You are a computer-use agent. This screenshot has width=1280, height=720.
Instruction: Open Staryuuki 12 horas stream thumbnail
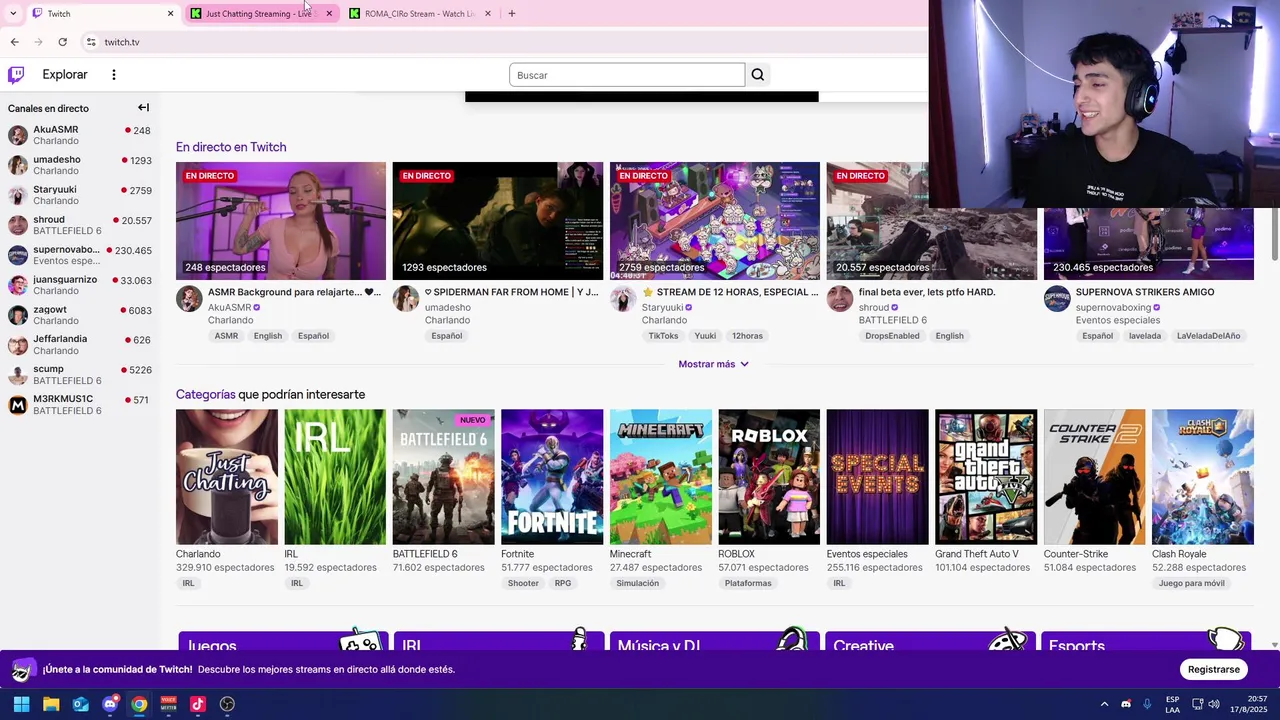click(x=715, y=221)
